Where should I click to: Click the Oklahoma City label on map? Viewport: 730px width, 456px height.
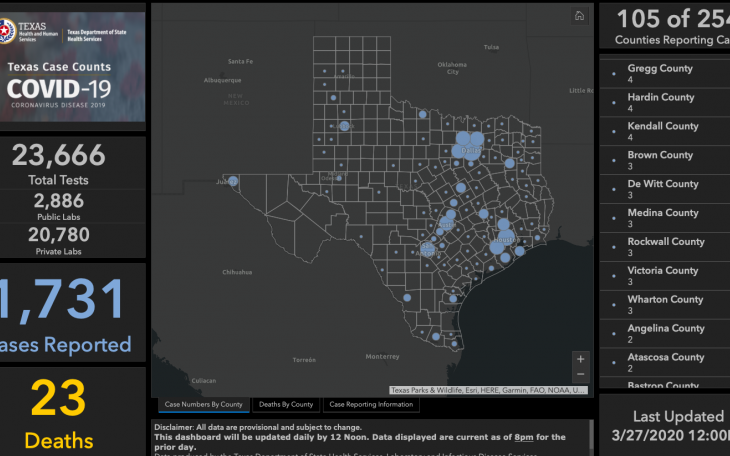(x=453, y=68)
